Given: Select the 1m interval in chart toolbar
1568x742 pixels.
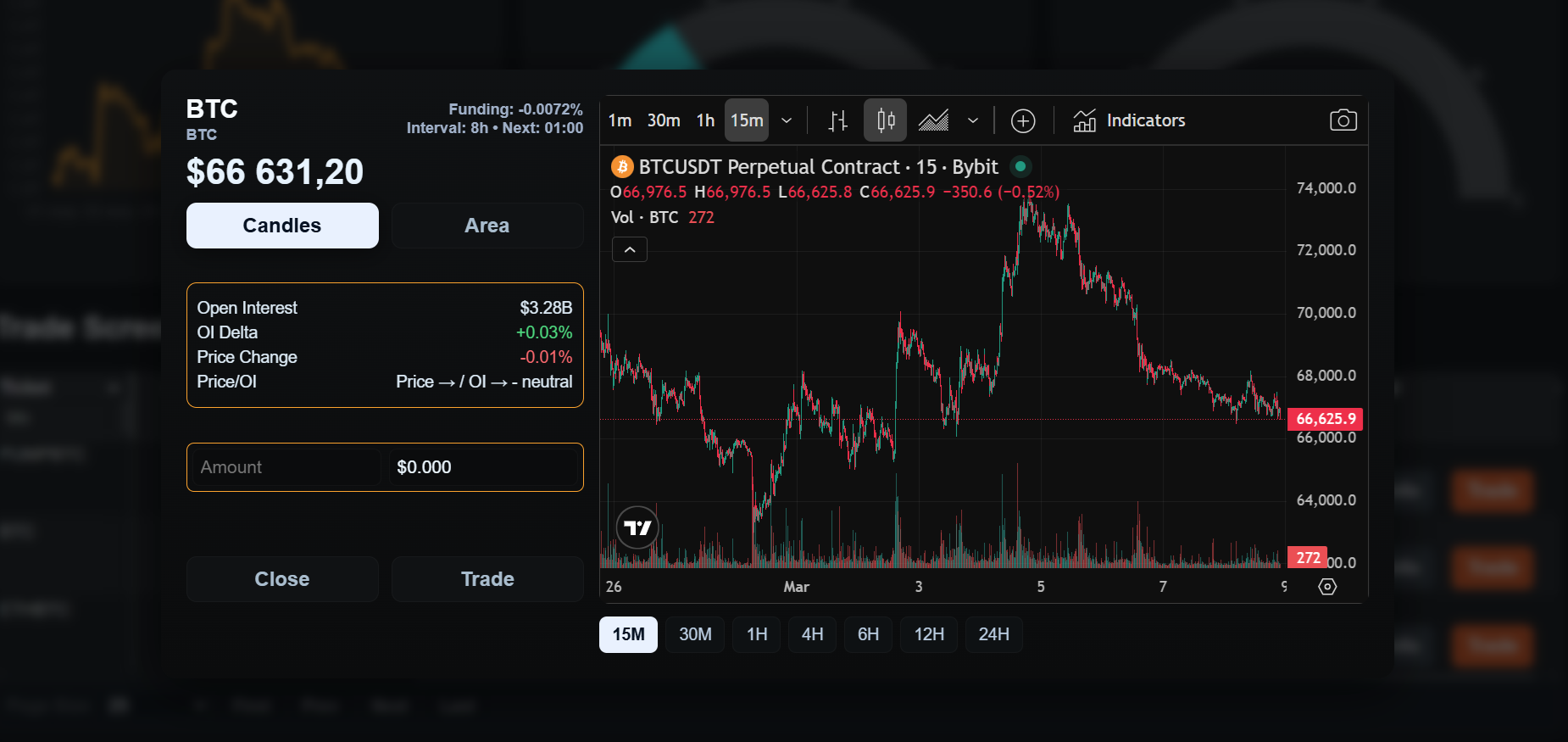Looking at the screenshot, I should pos(620,120).
